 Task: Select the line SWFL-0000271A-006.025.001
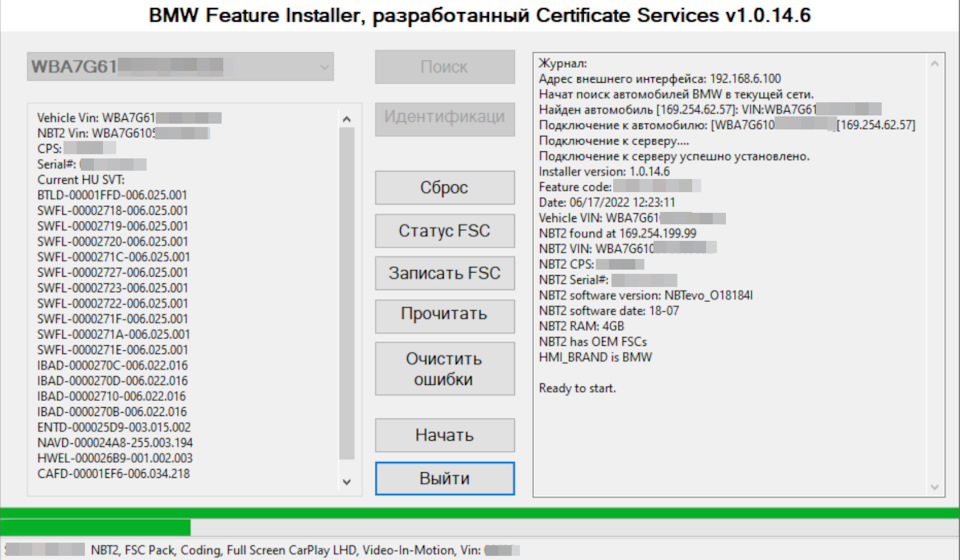(114, 334)
